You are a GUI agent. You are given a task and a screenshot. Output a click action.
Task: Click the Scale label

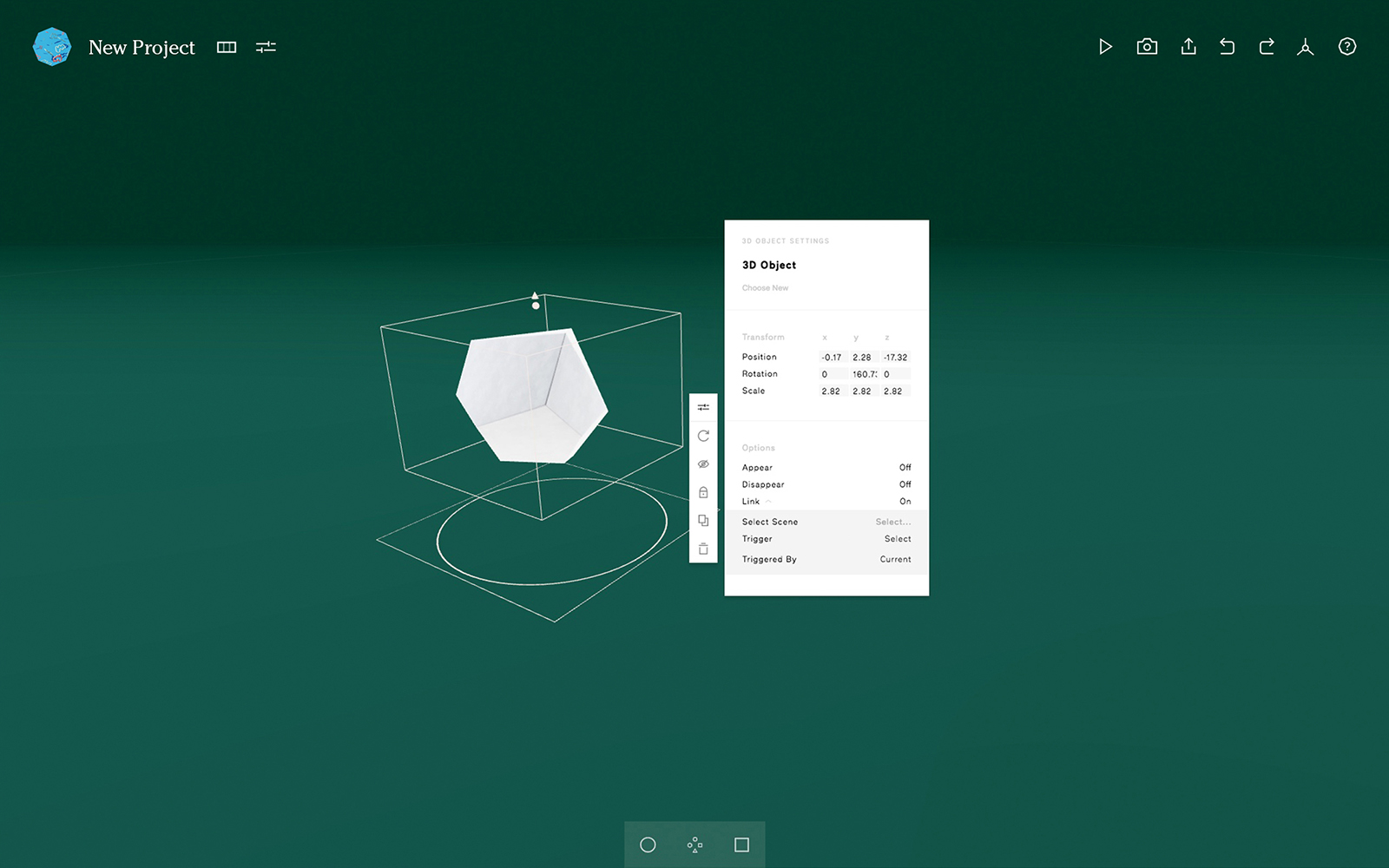(x=754, y=391)
